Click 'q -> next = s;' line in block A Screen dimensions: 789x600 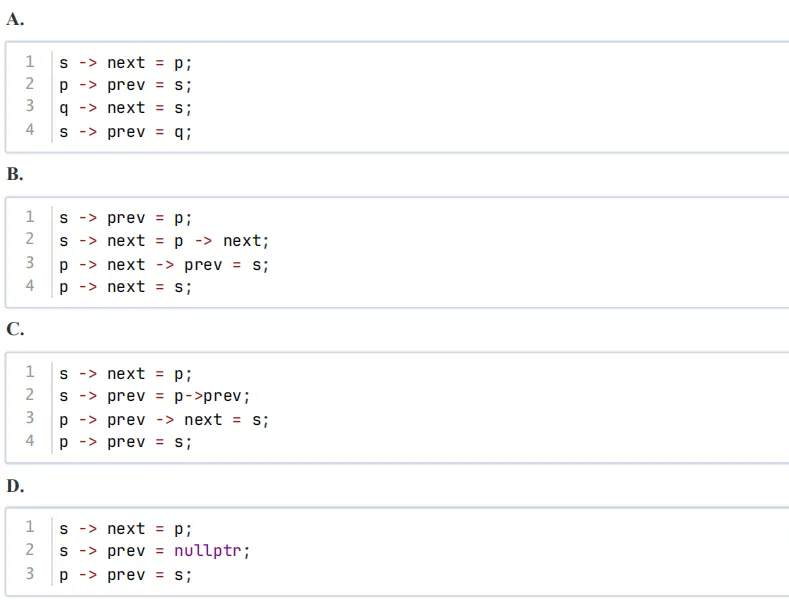click(125, 108)
